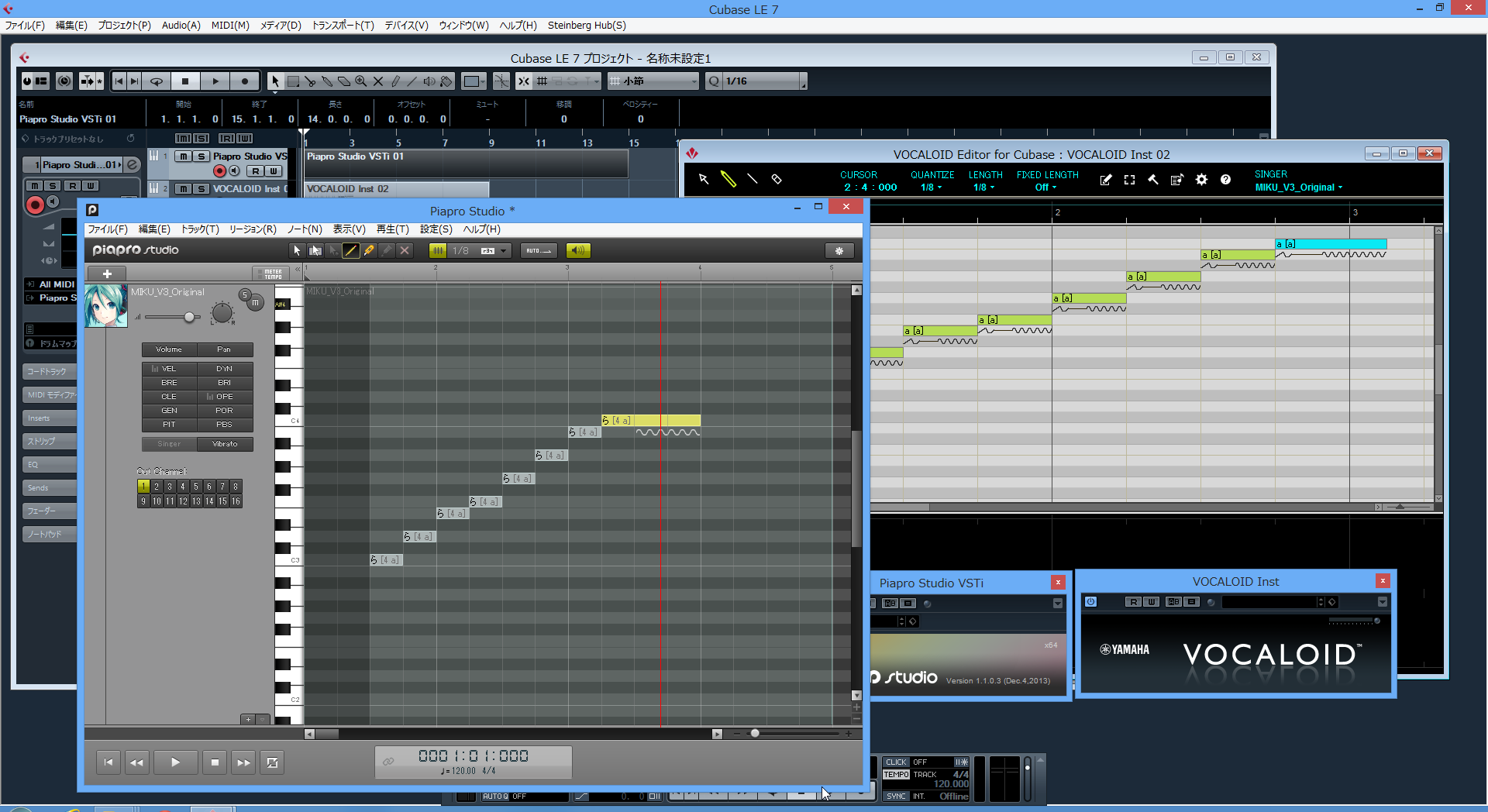Open LENGTH 1/8 dropdown in VOCALOID Editor
The width and height of the screenshot is (1488, 812).
(x=983, y=188)
